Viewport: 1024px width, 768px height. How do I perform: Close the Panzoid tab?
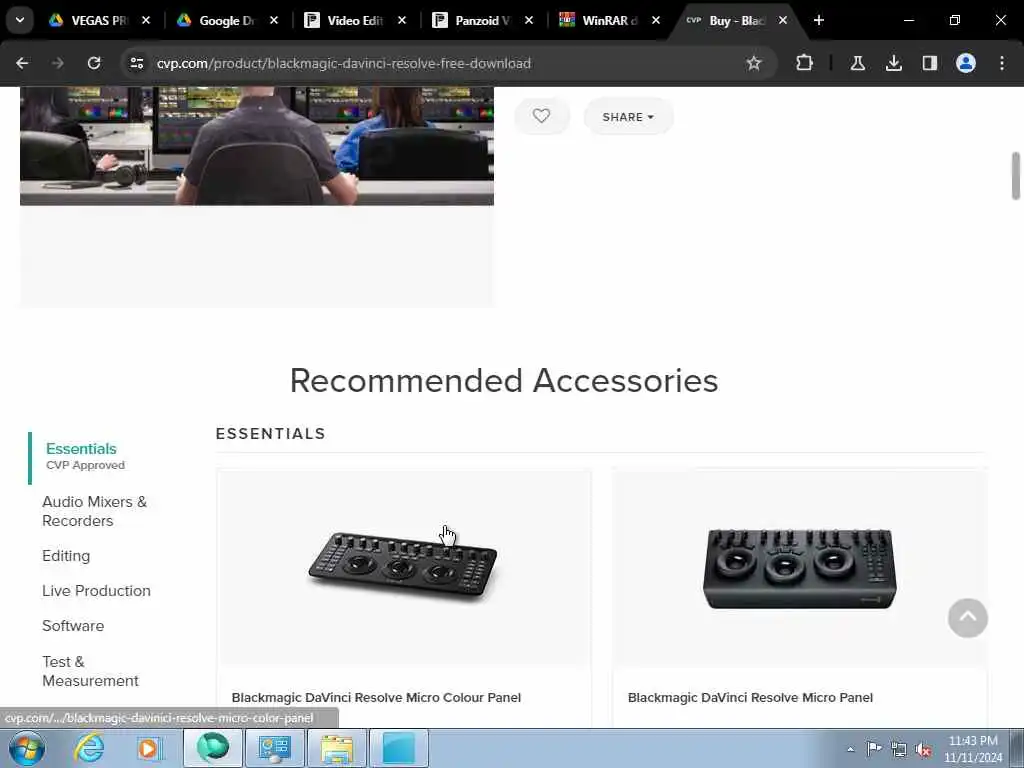[x=528, y=20]
